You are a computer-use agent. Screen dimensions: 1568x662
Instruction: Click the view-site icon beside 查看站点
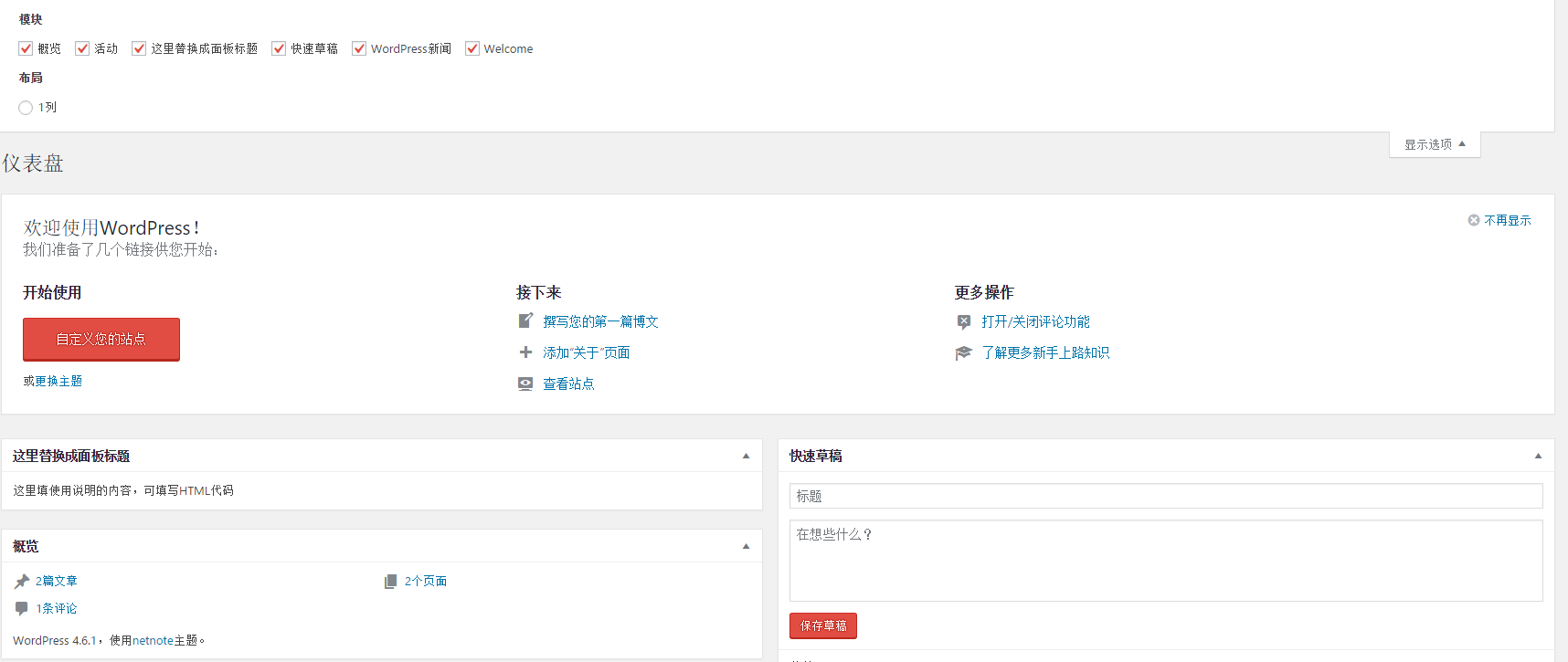coord(525,384)
